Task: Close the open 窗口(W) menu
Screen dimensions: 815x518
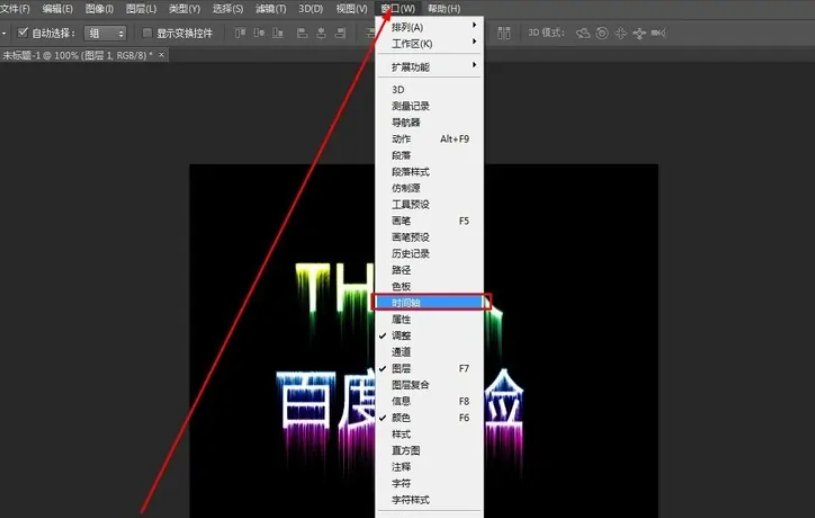Action: pos(398,9)
